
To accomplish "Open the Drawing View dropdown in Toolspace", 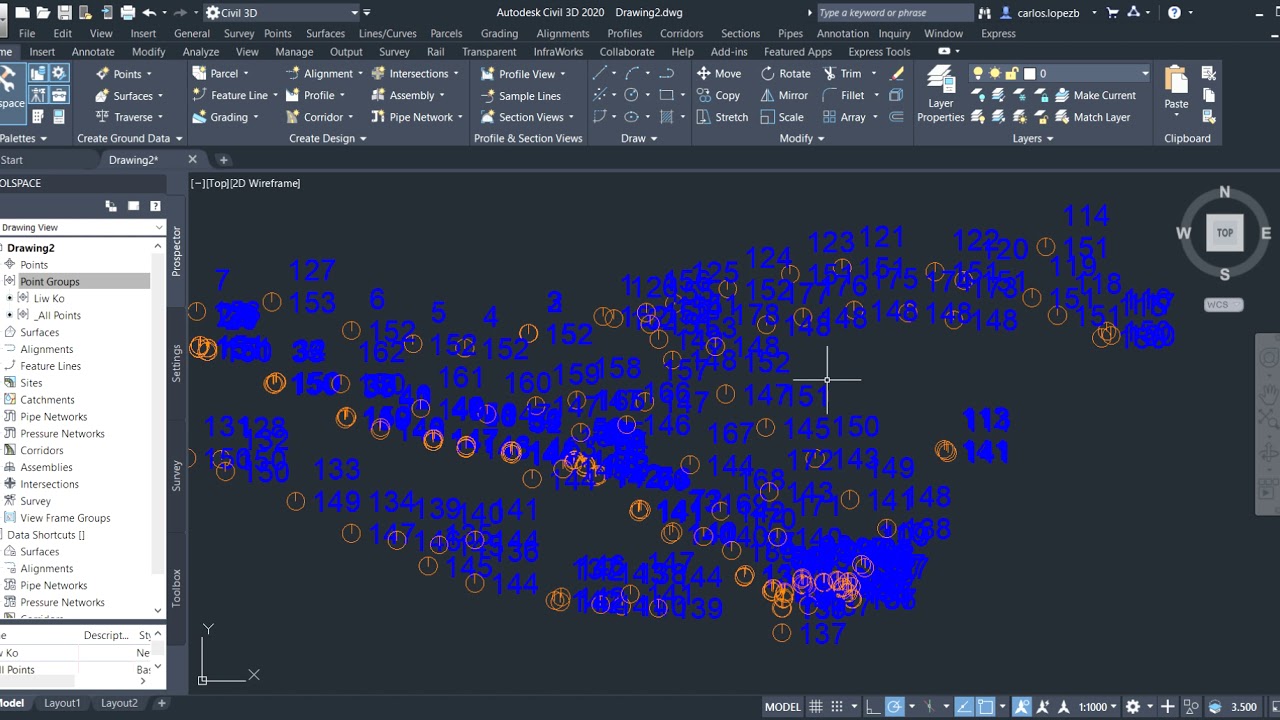I will pos(81,227).
